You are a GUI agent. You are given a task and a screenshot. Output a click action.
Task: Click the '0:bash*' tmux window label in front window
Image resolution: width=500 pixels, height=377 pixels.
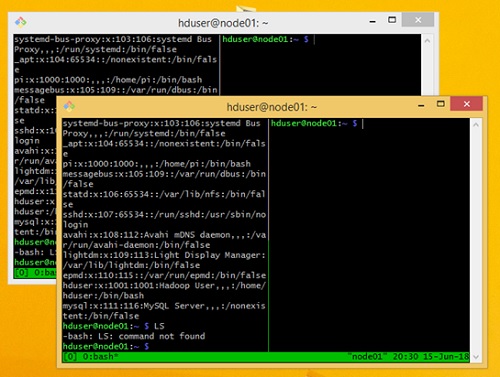point(100,357)
